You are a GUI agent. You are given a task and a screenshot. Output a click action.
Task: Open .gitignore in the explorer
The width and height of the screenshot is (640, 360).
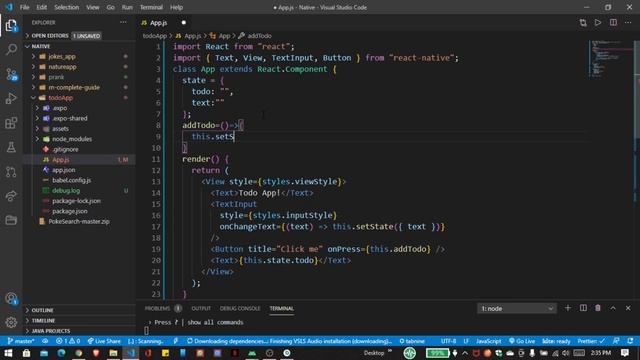coord(65,149)
